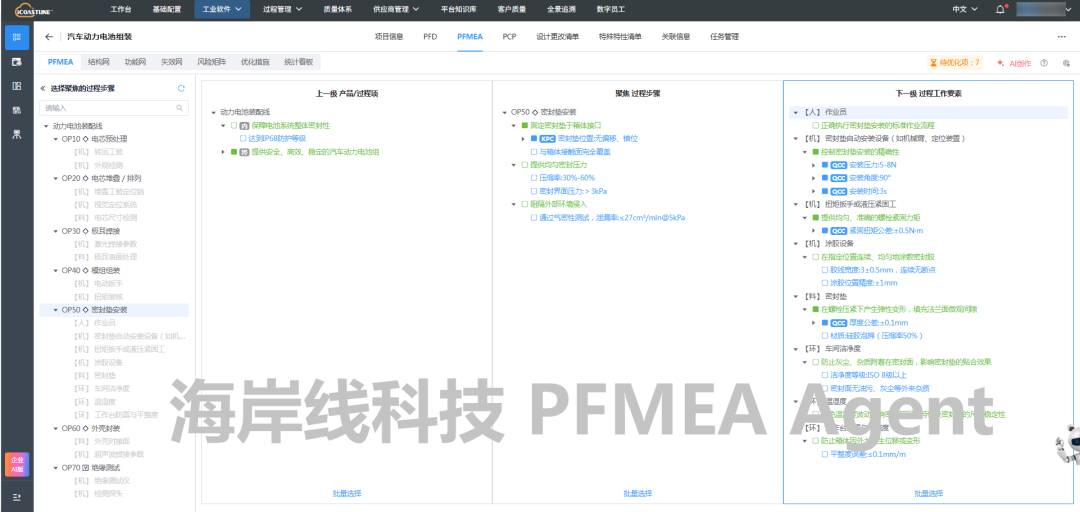Expand the sidebar using bottom menu icon
Screen dimensions: 1080x512
click(17, 497)
